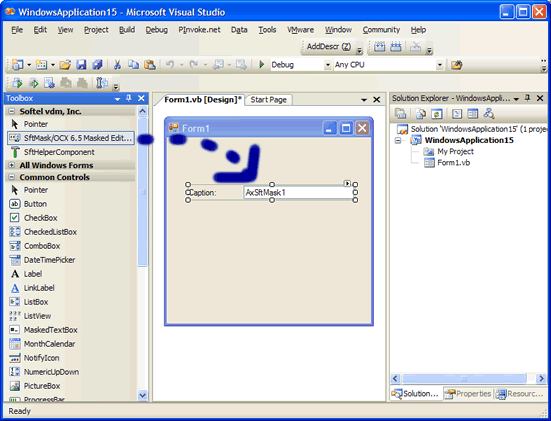The width and height of the screenshot is (551, 421).
Task: Click the Toolbox scroll down arrow
Action: 142,395
